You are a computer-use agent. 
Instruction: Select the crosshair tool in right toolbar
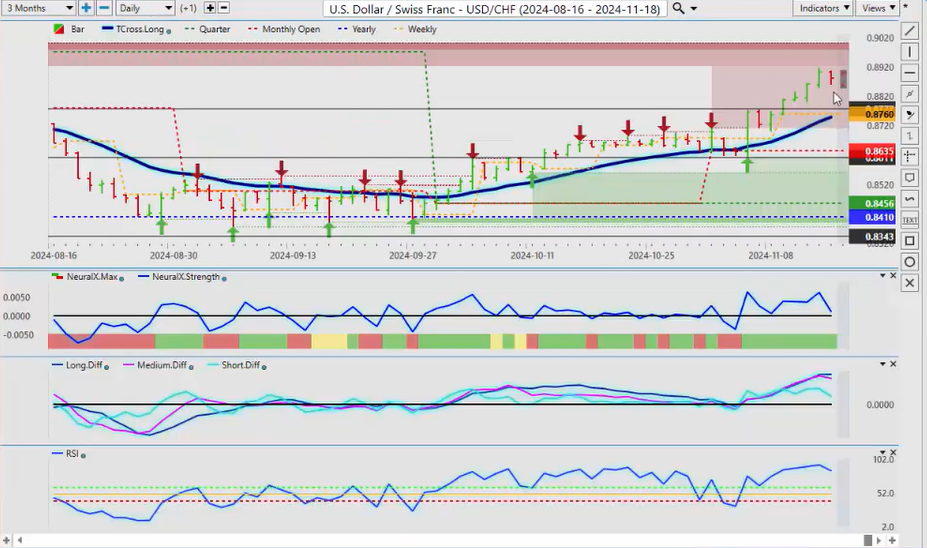(909, 157)
